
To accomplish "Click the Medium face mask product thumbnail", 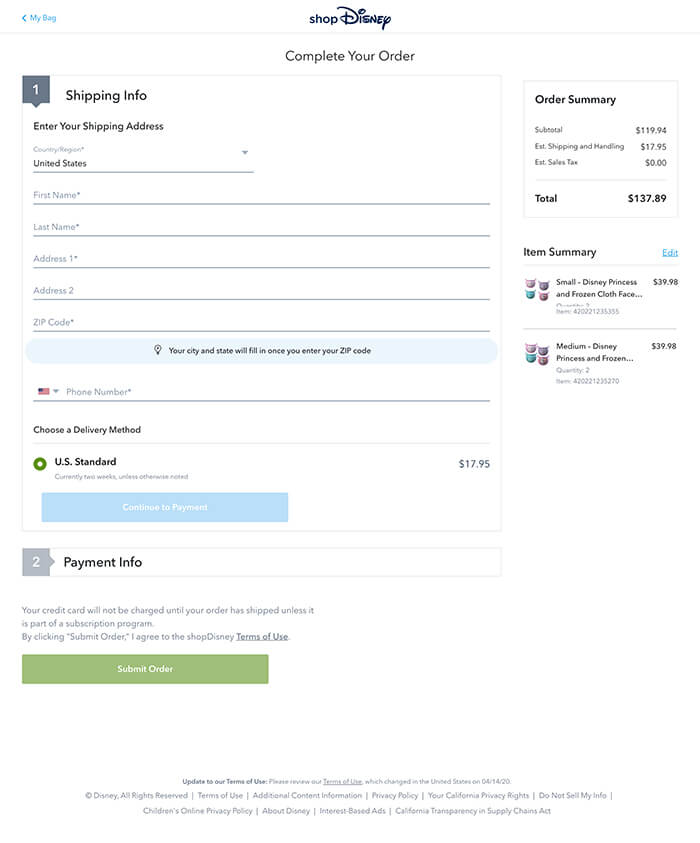I will coord(537,354).
